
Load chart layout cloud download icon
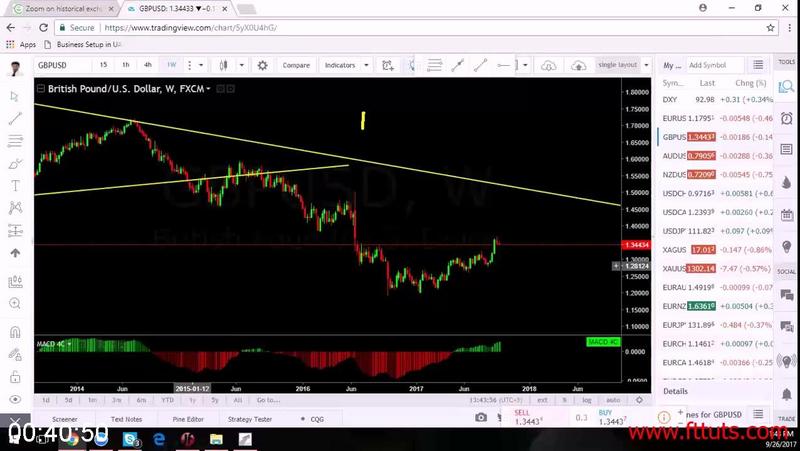point(548,65)
